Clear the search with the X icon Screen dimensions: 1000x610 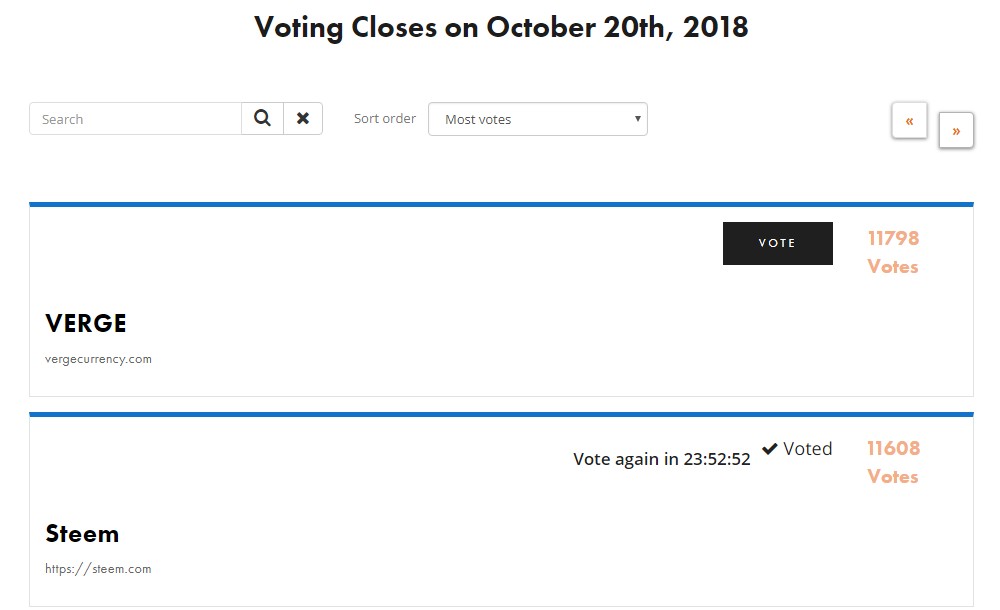(x=303, y=118)
